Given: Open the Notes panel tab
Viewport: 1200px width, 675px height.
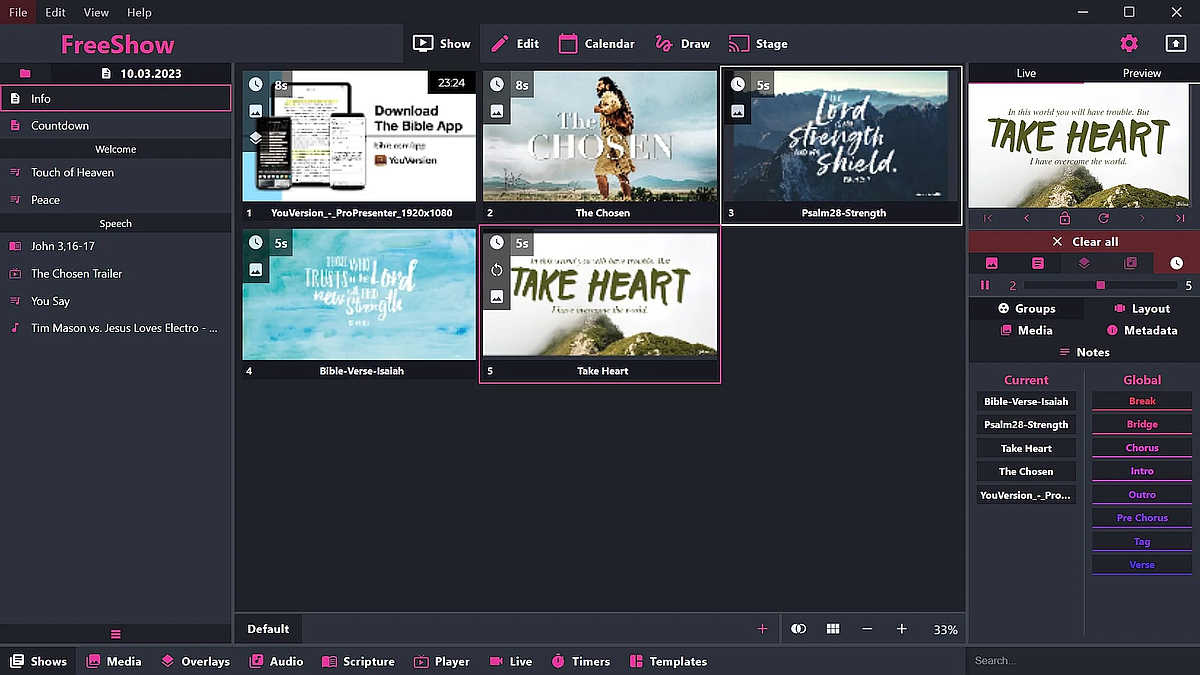Looking at the screenshot, I should [x=1084, y=352].
